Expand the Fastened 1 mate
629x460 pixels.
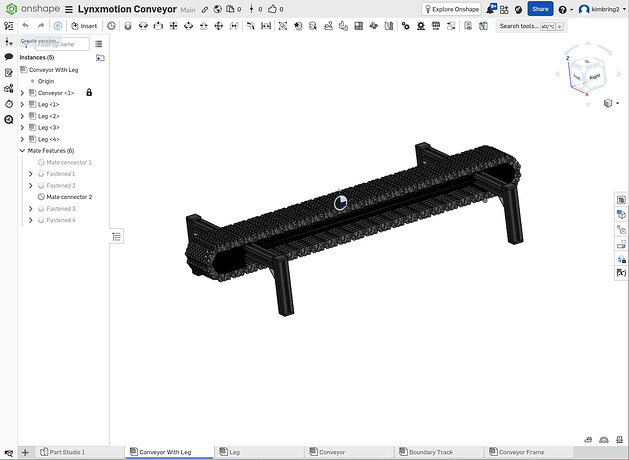(x=31, y=174)
